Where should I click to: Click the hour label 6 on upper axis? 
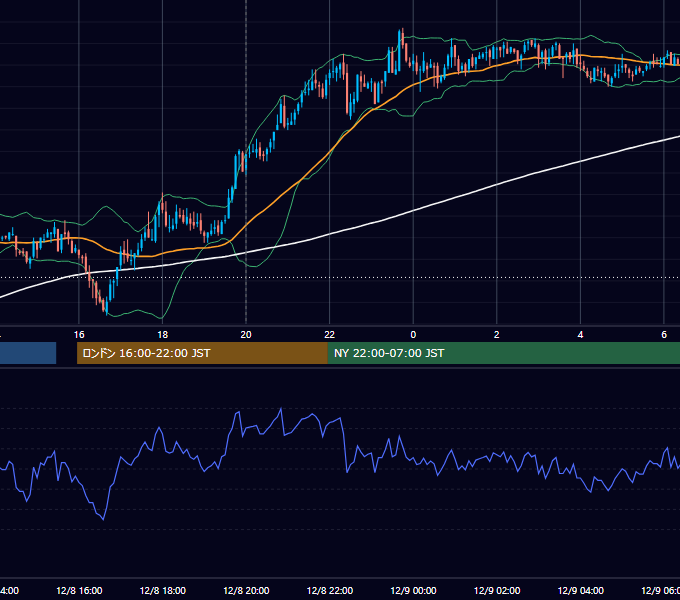click(x=664, y=335)
